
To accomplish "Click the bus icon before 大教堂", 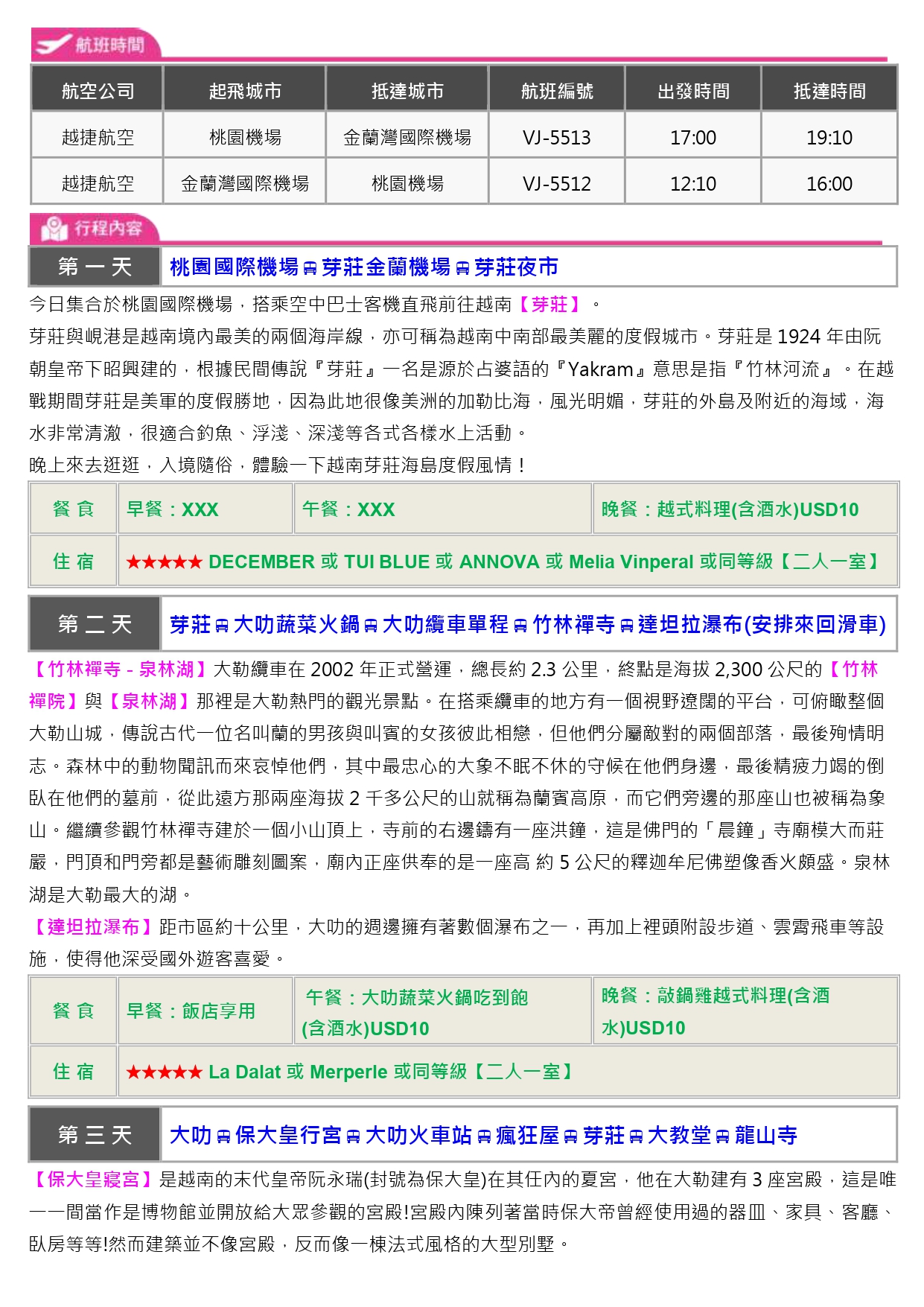I will 636,1136.
